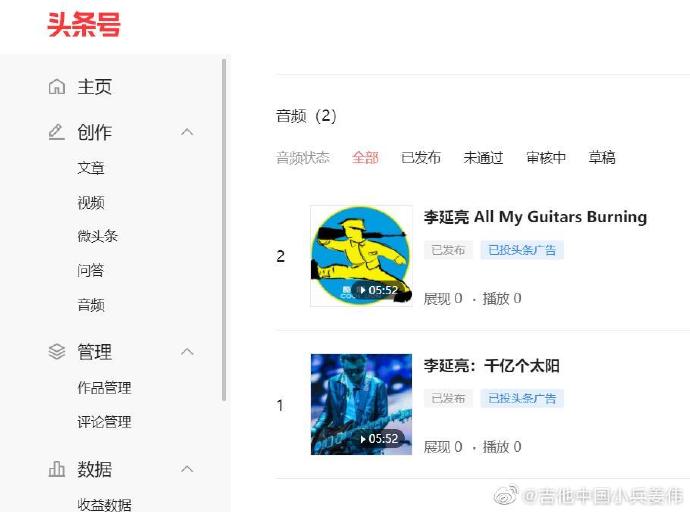Play the 千亿个太阳 audio clip

(x=378, y=439)
